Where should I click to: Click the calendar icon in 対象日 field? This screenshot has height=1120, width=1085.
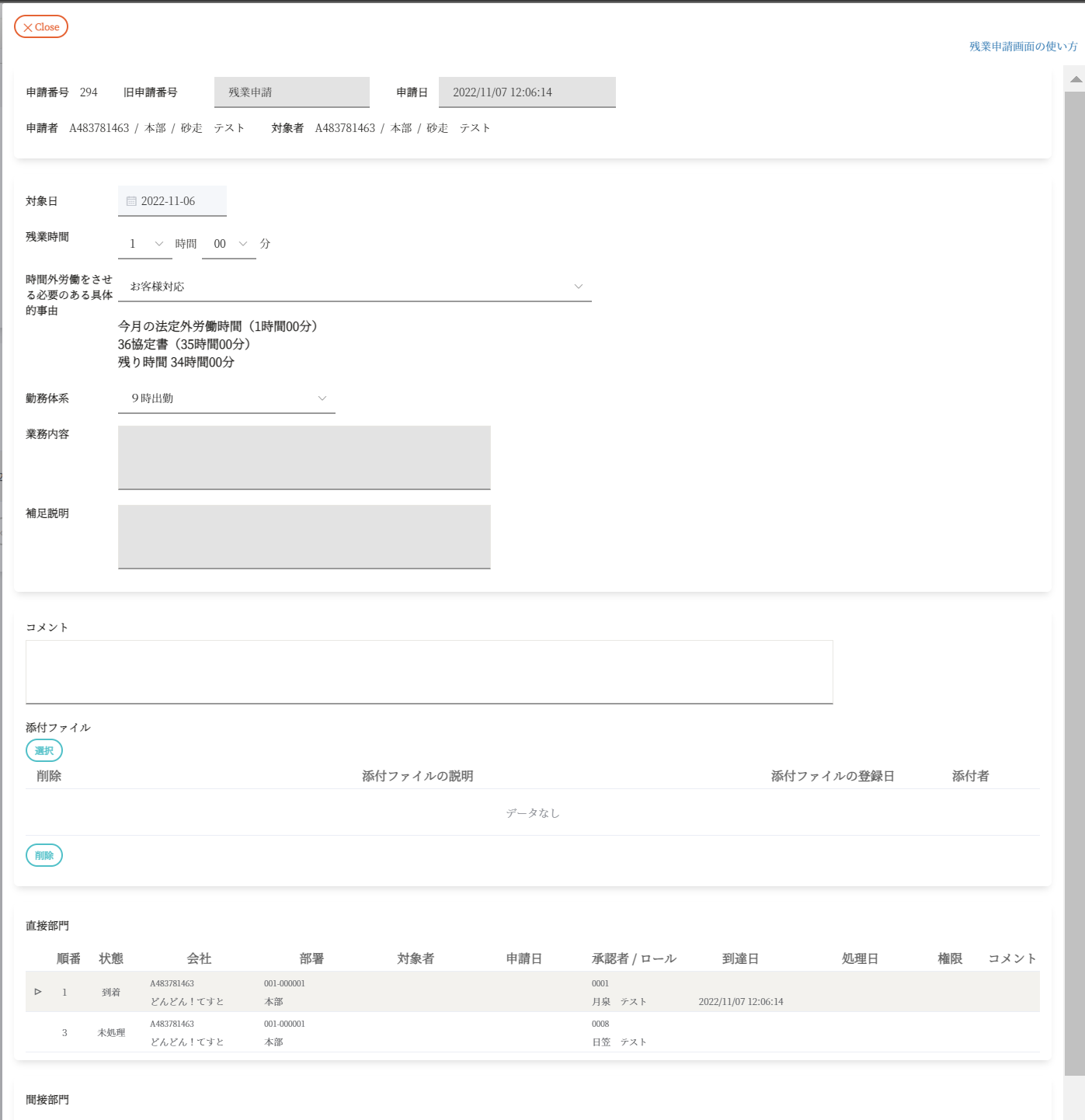[x=131, y=201]
